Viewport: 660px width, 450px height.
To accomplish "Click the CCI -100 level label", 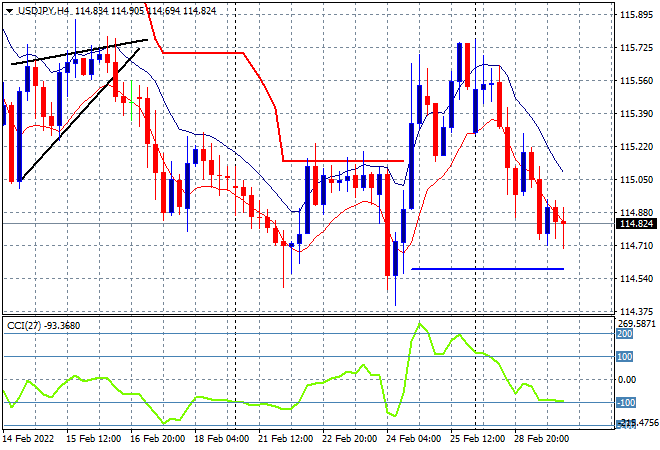I will [x=625, y=403].
